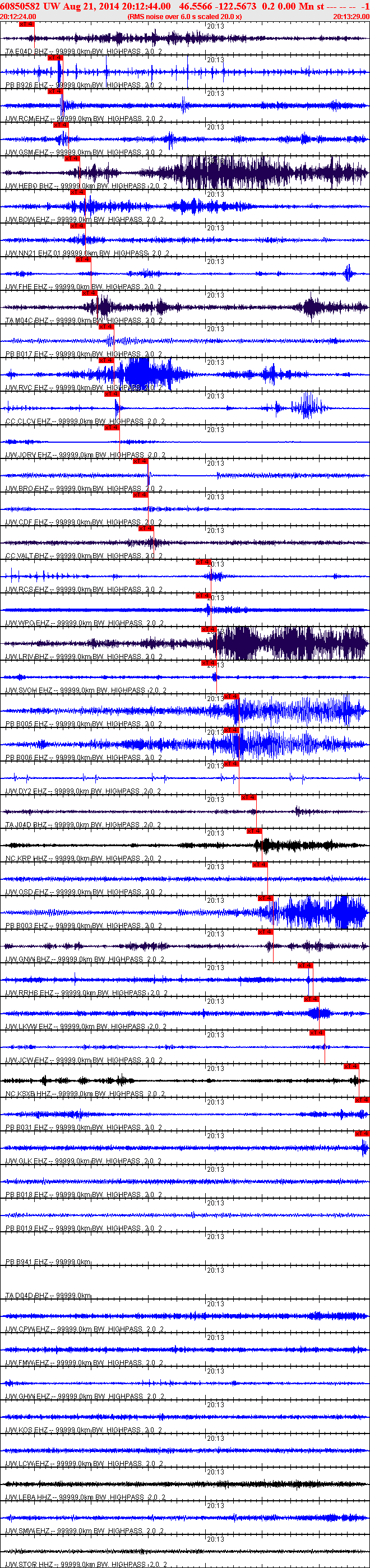Select the red pick flag on UW HEBO trace
The height and width of the screenshot is (1568, 370).
[72, 159]
